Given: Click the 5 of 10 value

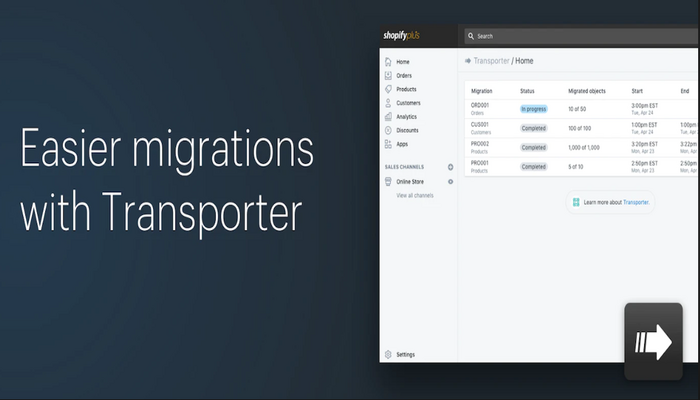Looking at the screenshot, I should pyautogui.click(x=575, y=167).
